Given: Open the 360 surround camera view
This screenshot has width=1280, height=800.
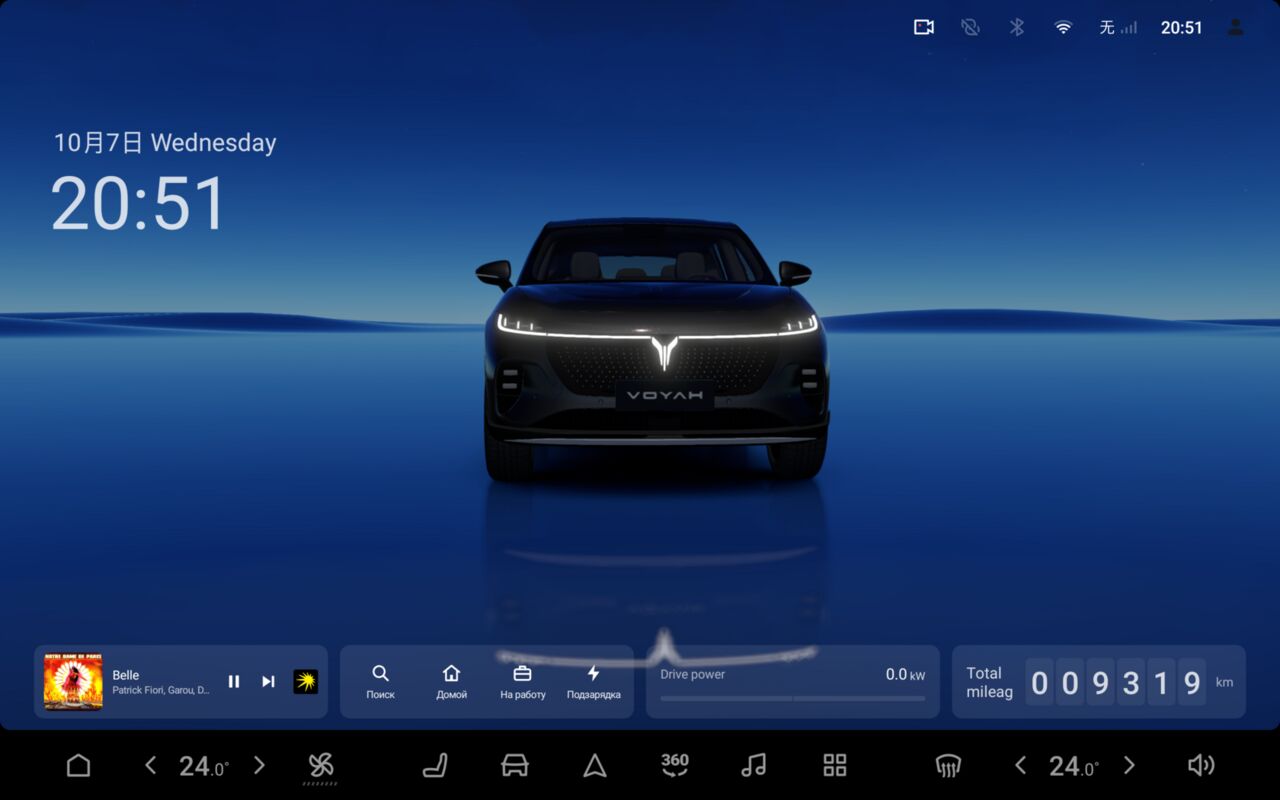Looking at the screenshot, I should point(675,765).
